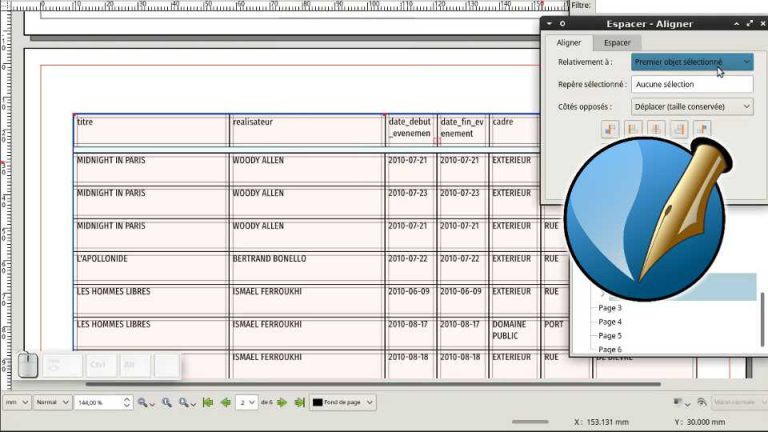
Task: Click the Y: 30.000 mm status readout
Action: click(699, 422)
